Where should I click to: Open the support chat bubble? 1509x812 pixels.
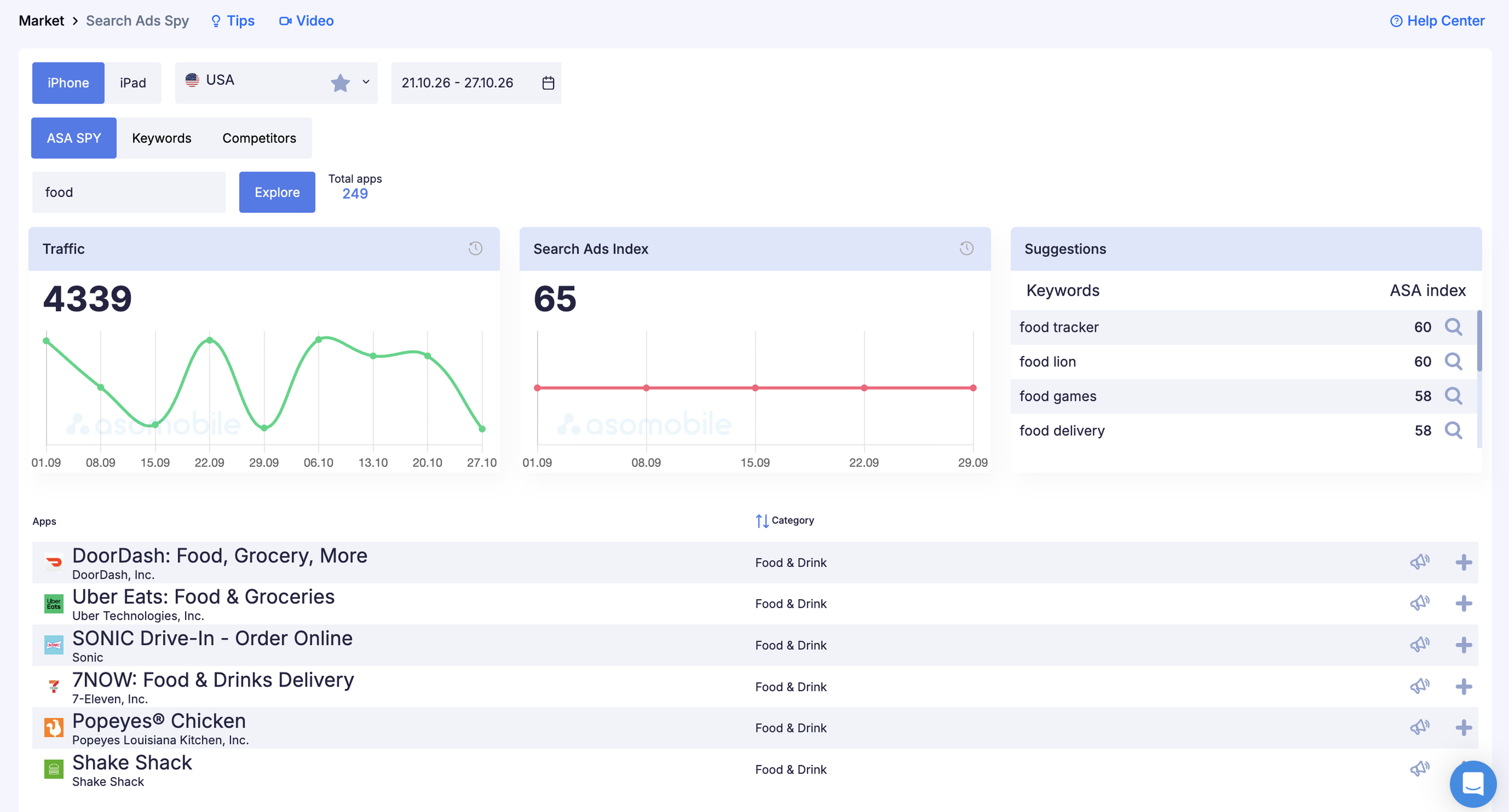pyautogui.click(x=1473, y=784)
